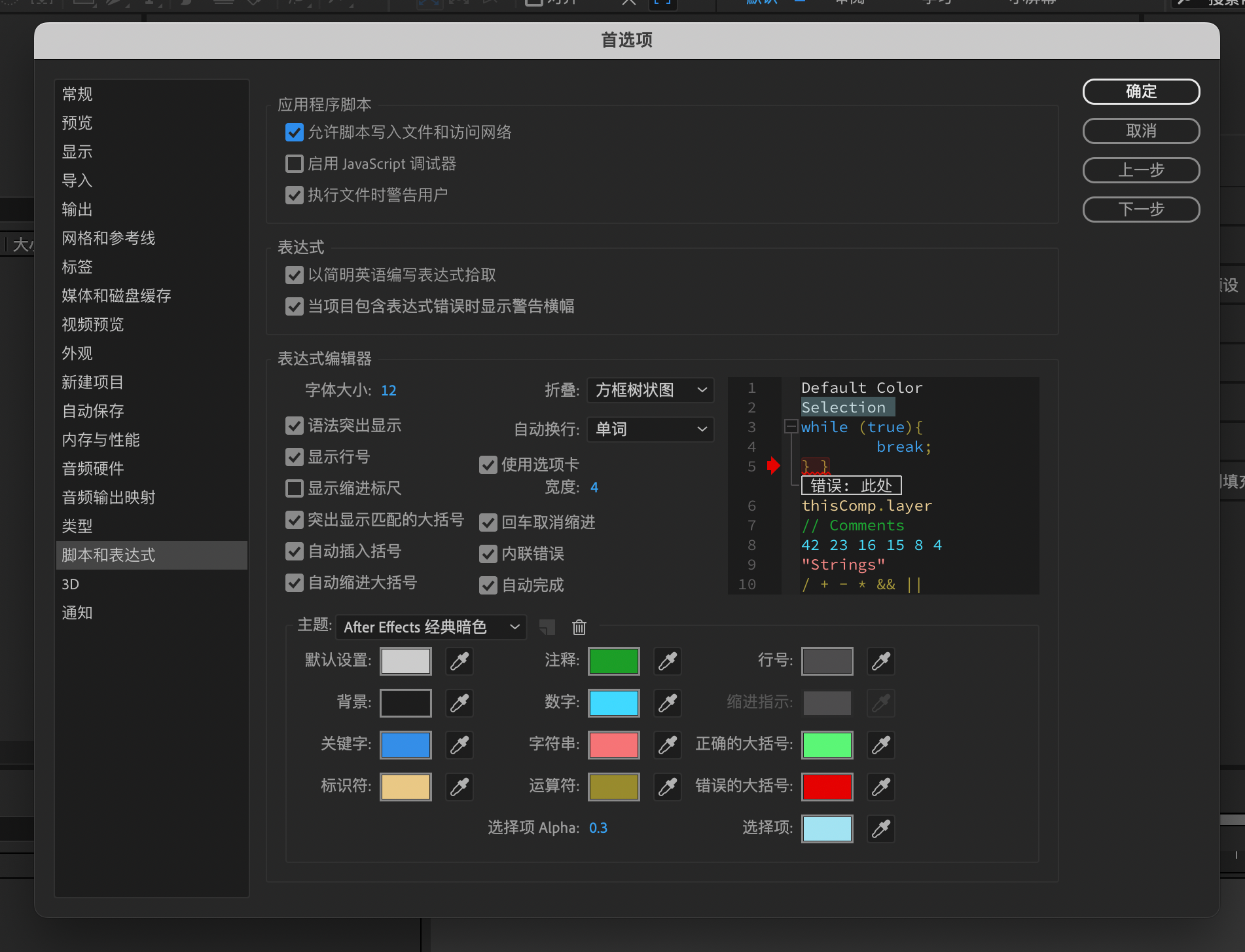Screen dimensions: 1245x952
Task: Toggle 自动完成 checkbox
Action: [488, 585]
